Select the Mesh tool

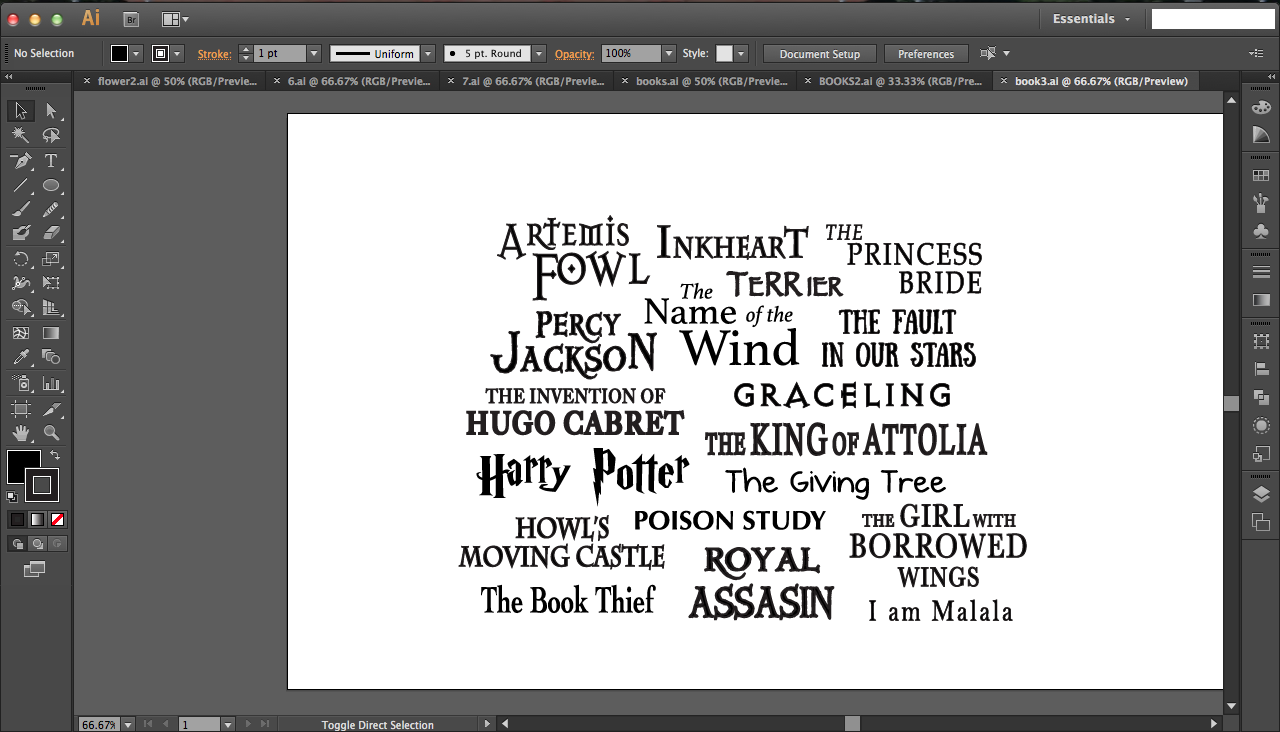coord(21,333)
